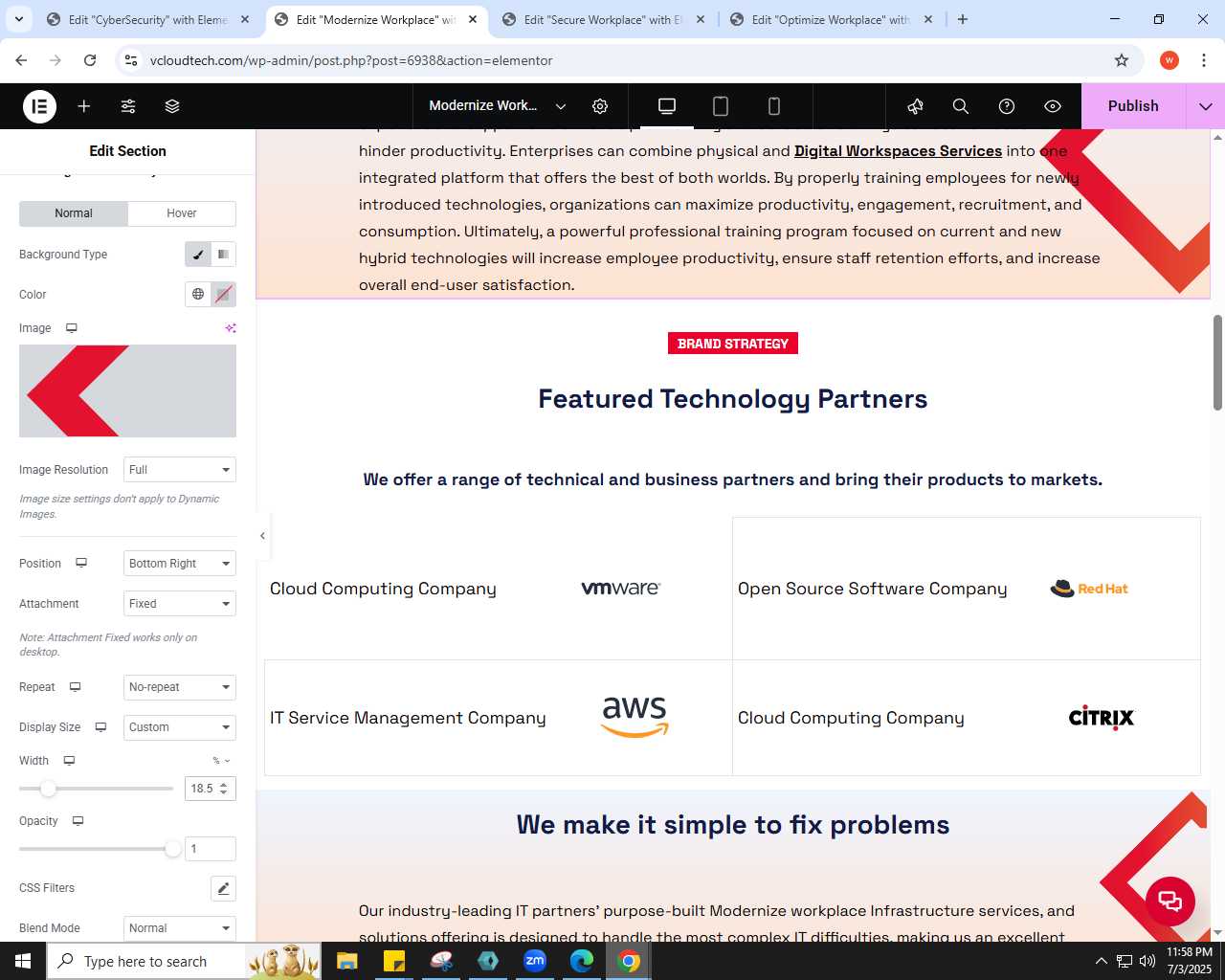Viewport: 1225px width, 980px height.
Task: Switch to tablet device view
Action: point(721,106)
